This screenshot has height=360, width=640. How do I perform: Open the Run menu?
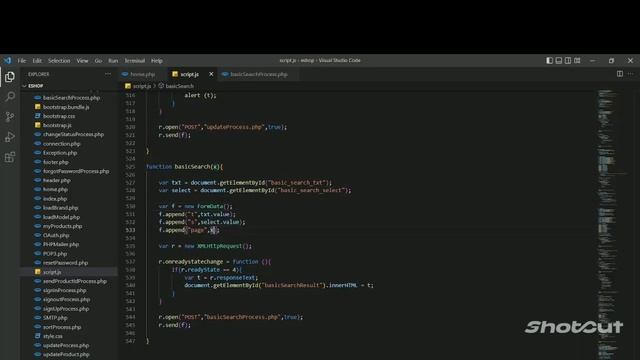(113, 60)
